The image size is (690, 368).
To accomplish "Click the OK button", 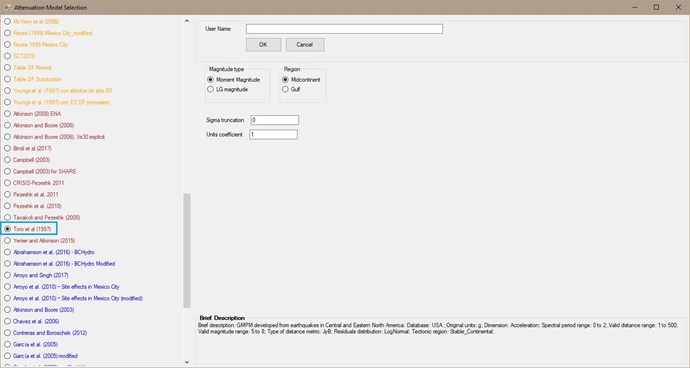I will point(263,44).
